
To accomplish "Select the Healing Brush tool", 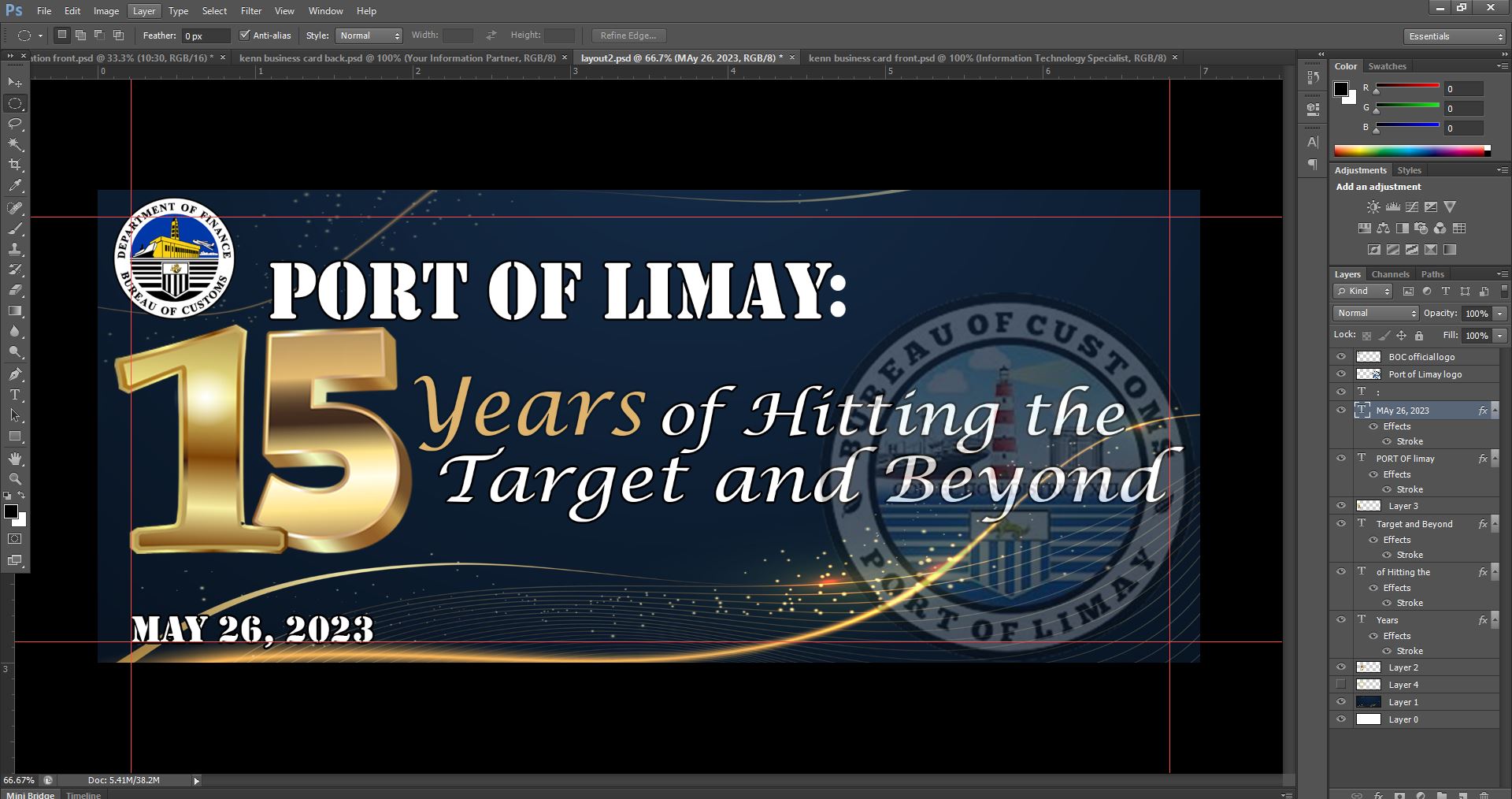I will (x=15, y=208).
